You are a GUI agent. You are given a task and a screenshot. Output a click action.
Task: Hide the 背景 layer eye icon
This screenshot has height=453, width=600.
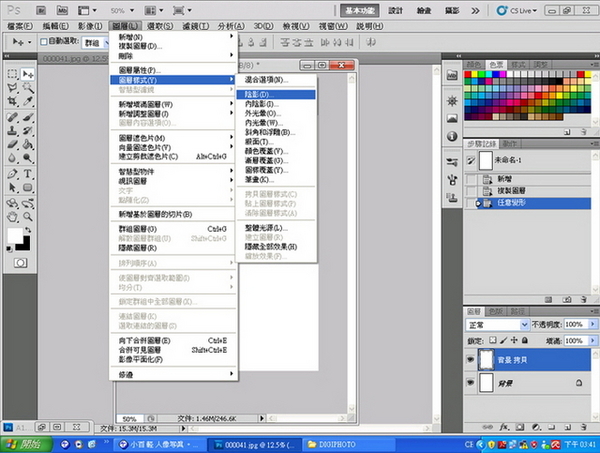[x=470, y=383]
